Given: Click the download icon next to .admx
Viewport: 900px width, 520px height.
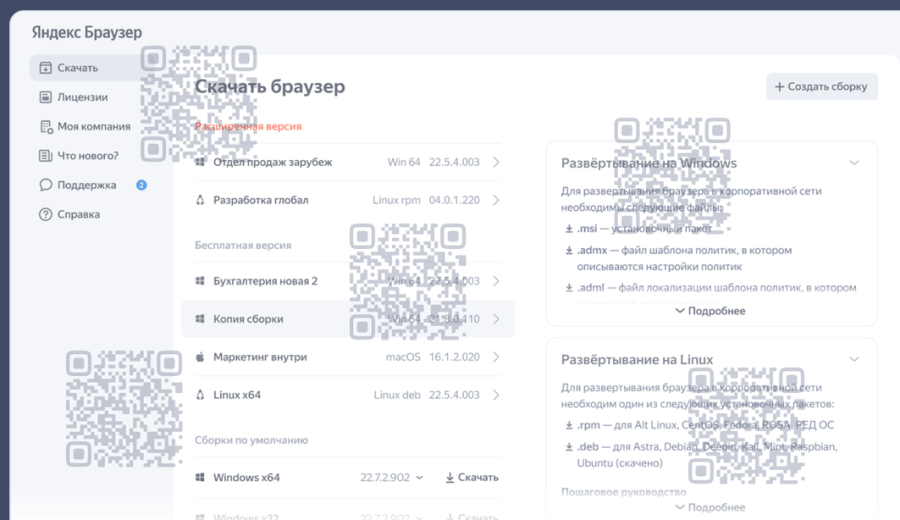Looking at the screenshot, I should coord(569,250).
